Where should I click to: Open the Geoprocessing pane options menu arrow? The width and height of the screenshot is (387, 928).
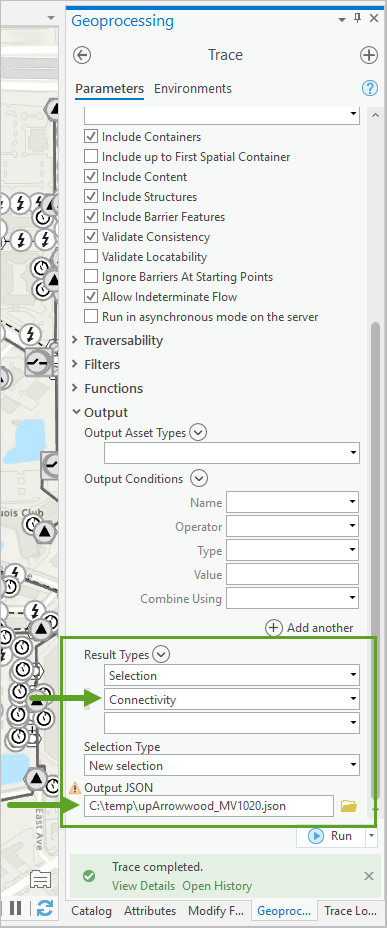342,20
